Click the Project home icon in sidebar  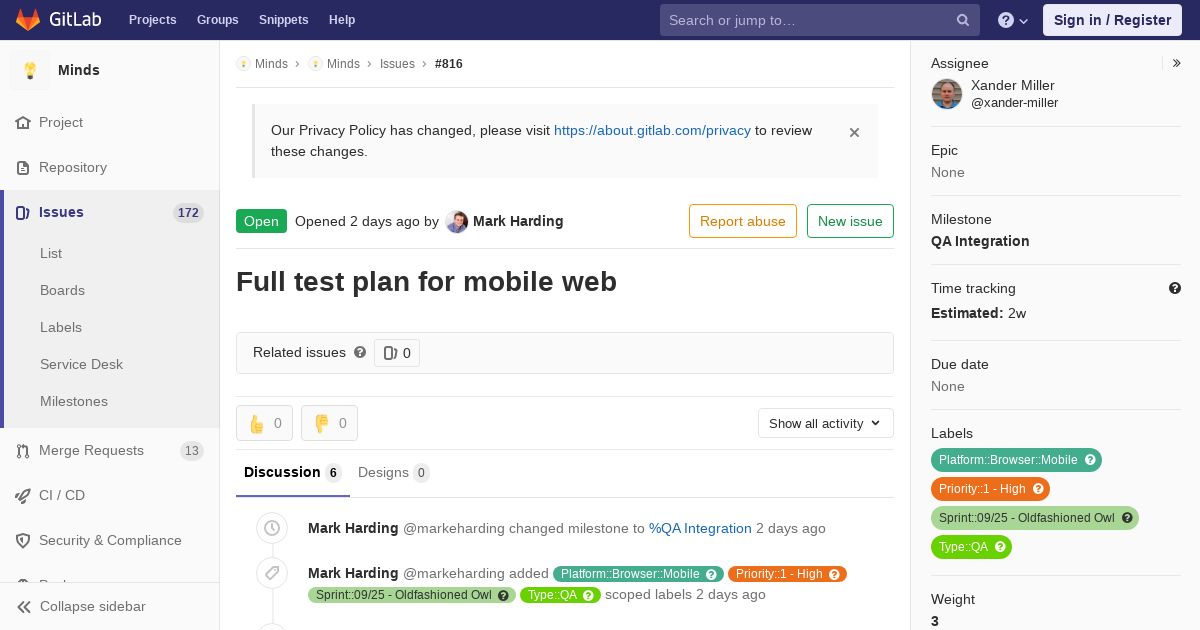[x=23, y=123]
